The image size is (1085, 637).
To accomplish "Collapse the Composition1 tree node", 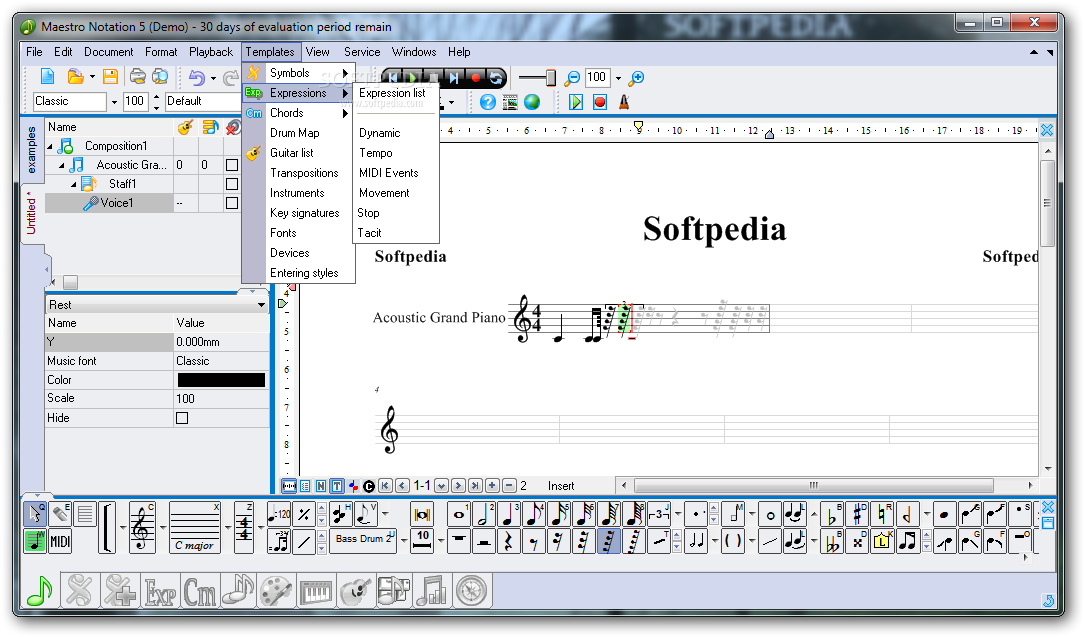I will 50,147.
